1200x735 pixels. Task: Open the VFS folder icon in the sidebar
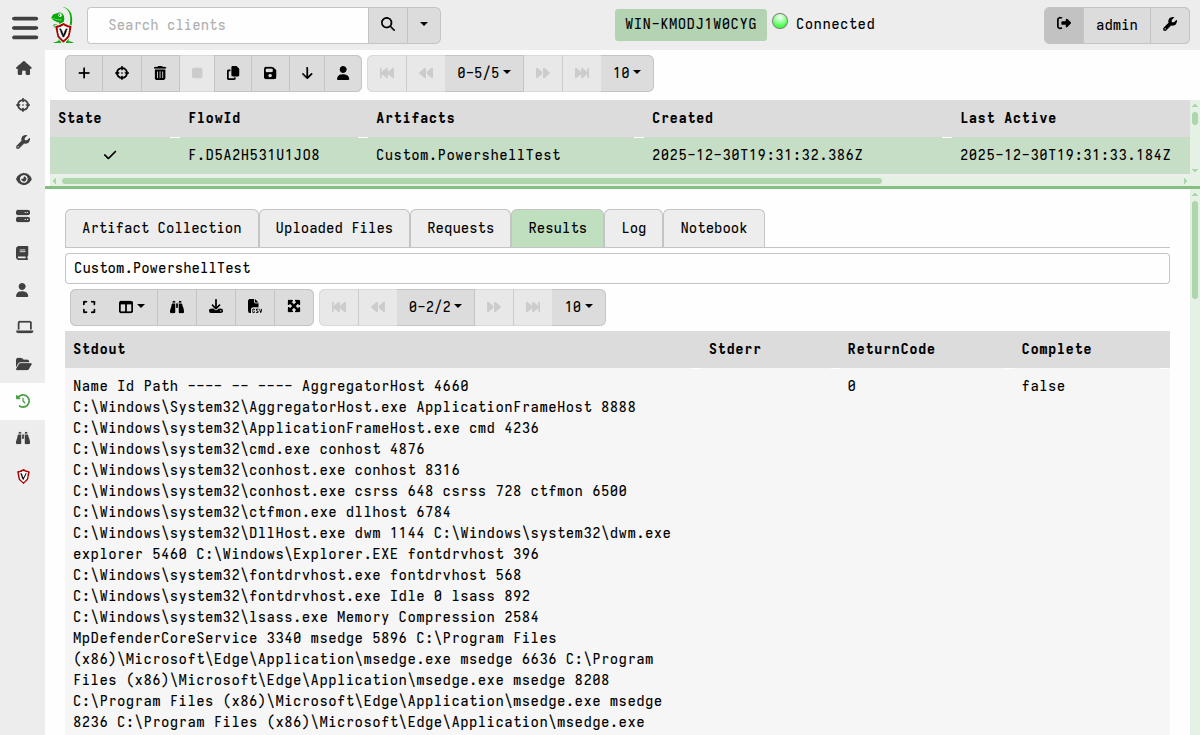click(23, 364)
